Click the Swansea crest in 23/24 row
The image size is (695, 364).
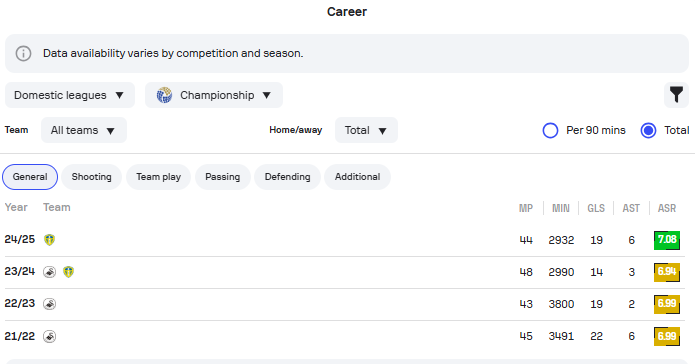coord(50,272)
